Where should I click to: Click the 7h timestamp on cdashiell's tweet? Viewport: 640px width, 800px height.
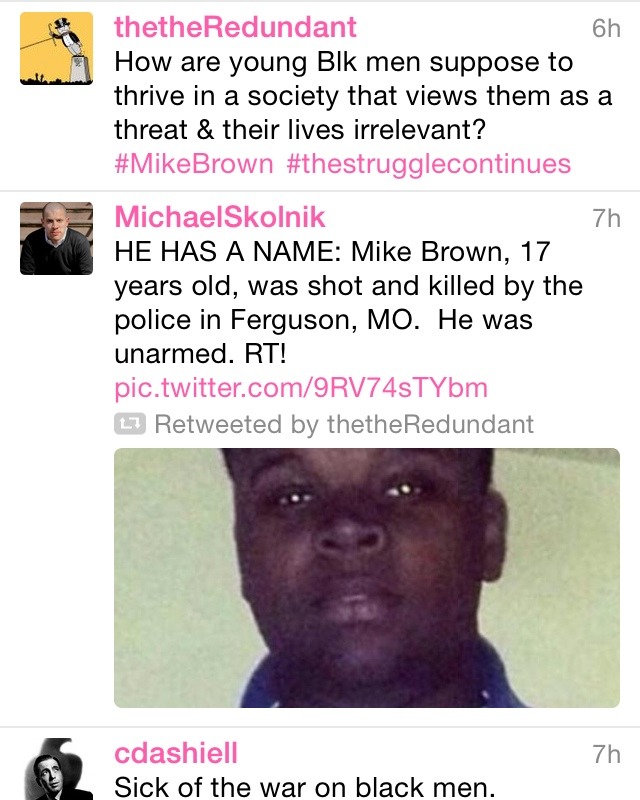click(606, 754)
